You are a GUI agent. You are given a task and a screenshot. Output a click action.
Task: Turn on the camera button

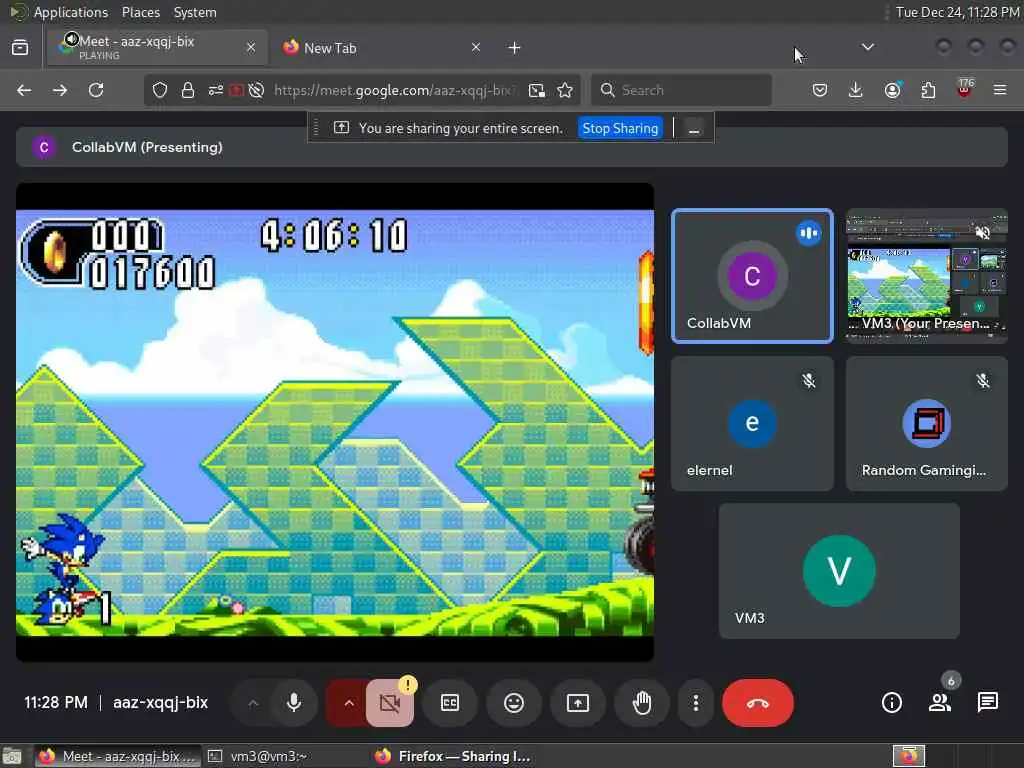point(390,703)
